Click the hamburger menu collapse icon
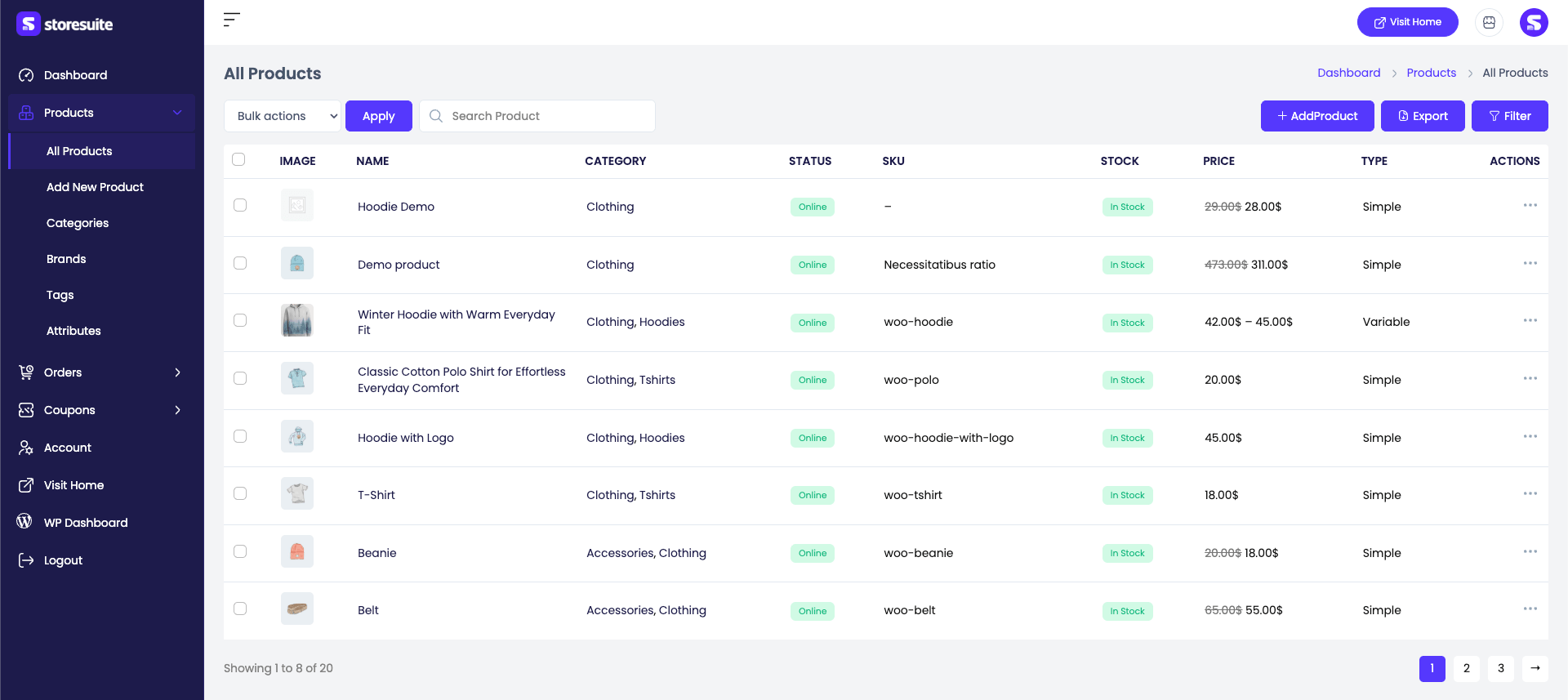This screenshot has width=1568, height=700. 232,20
